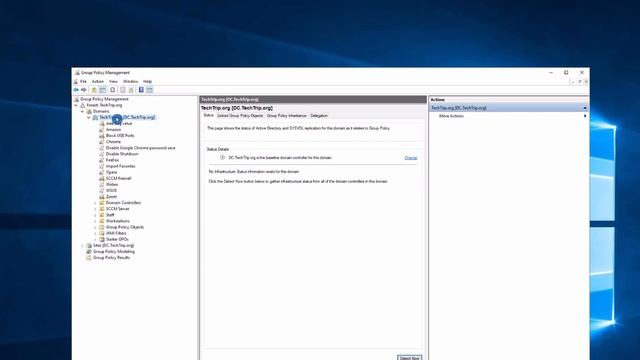Open the View menu
The width and height of the screenshot is (640, 360).
point(113,82)
